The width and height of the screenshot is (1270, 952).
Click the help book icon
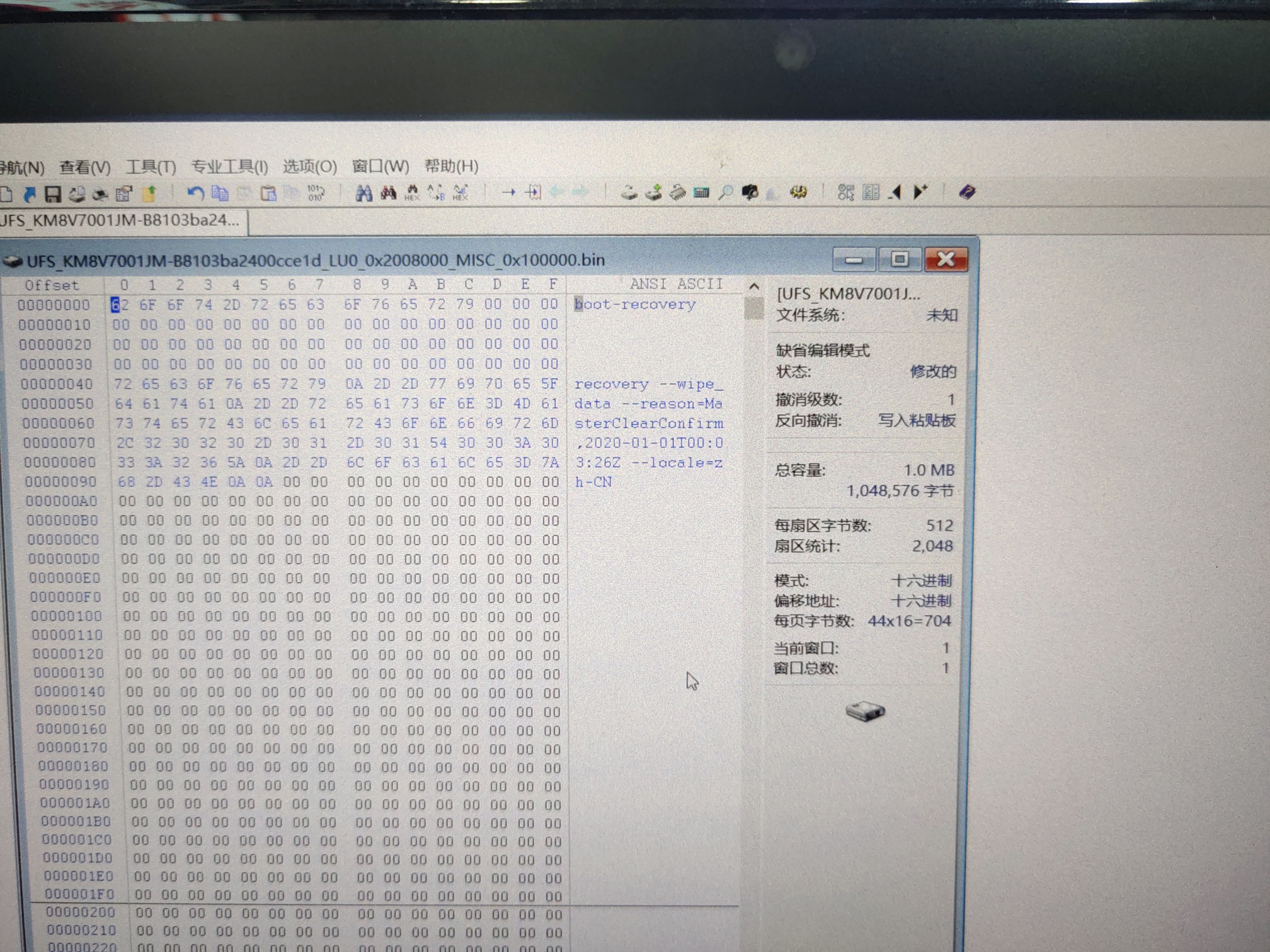tap(967, 192)
